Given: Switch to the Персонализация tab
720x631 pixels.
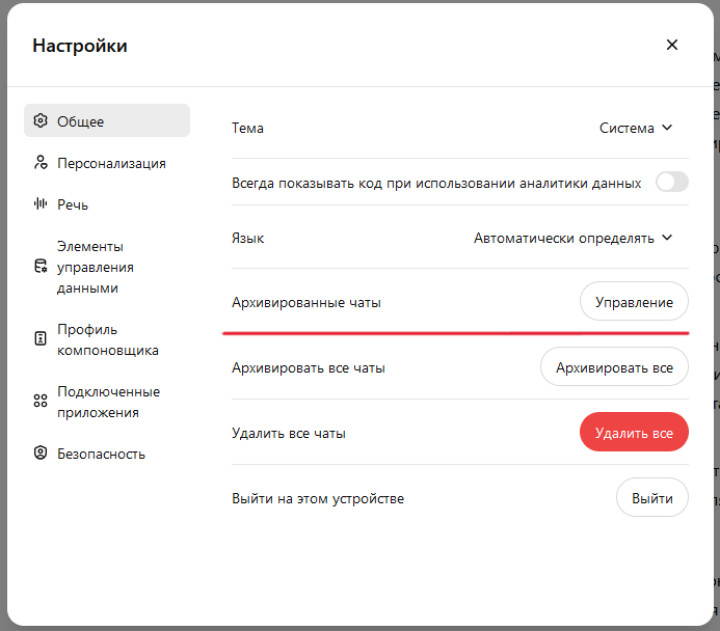Looking at the screenshot, I should point(111,163).
